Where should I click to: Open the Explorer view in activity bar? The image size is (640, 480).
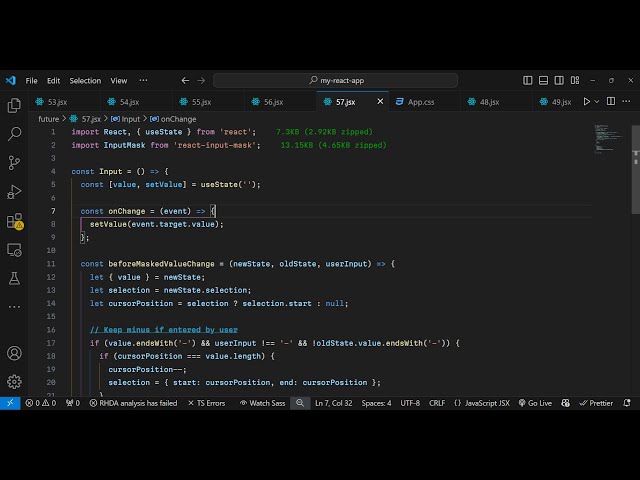pos(14,105)
